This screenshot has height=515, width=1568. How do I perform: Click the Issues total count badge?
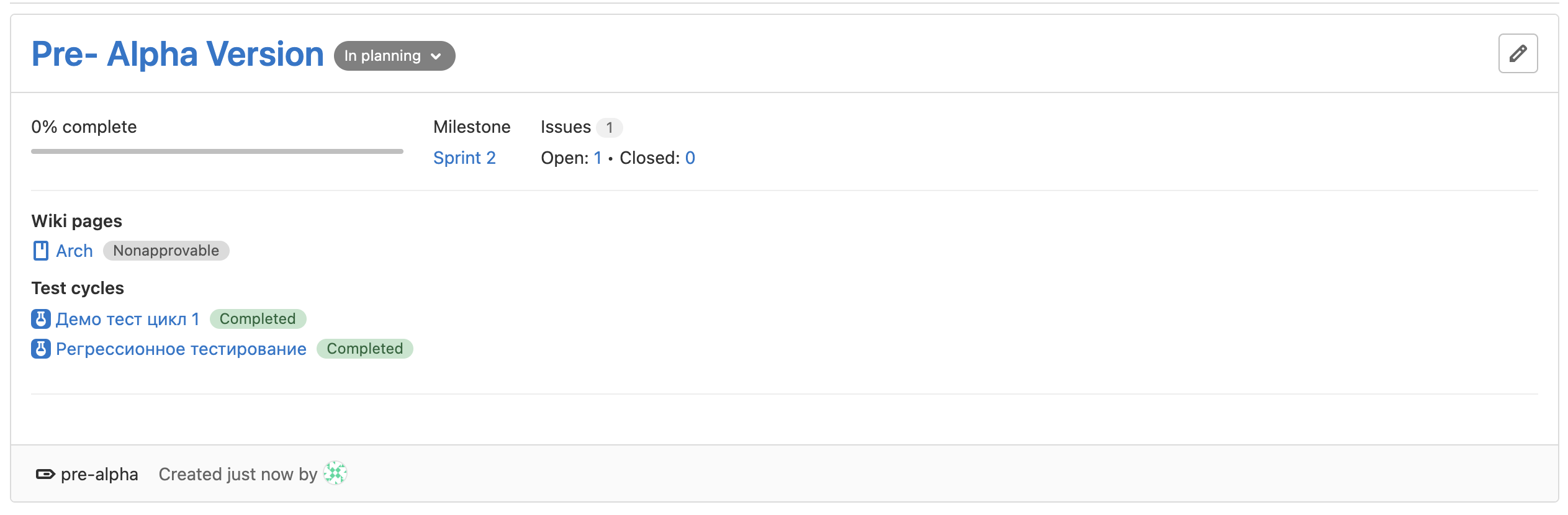point(610,127)
